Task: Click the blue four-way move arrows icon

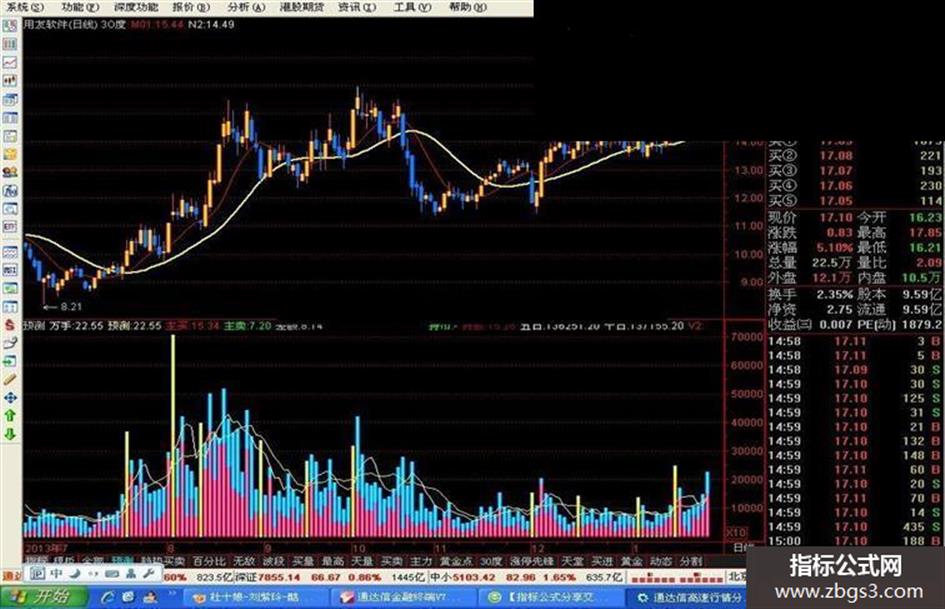Action: [10, 398]
